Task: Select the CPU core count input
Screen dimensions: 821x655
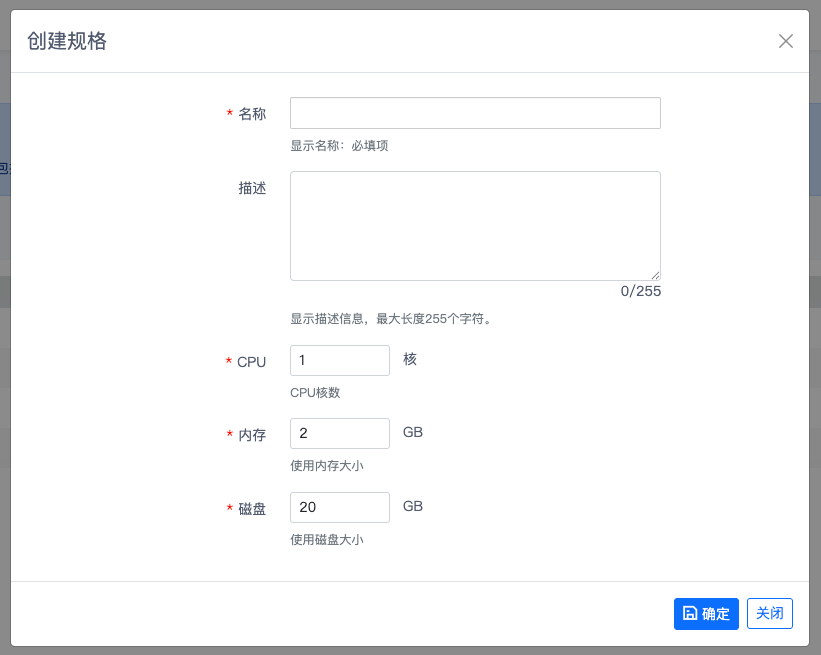Action: tap(339, 361)
